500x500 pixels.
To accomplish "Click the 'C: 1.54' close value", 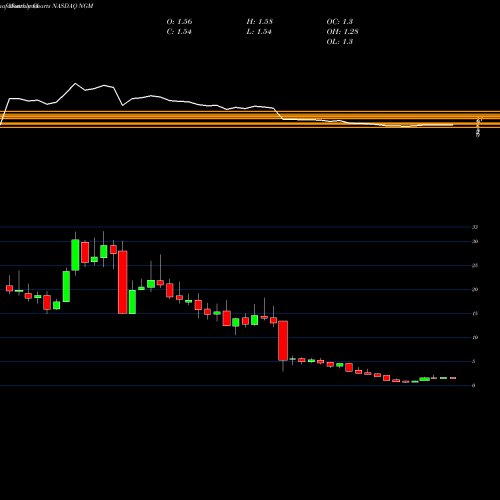I will pyautogui.click(x=179, y=32).
